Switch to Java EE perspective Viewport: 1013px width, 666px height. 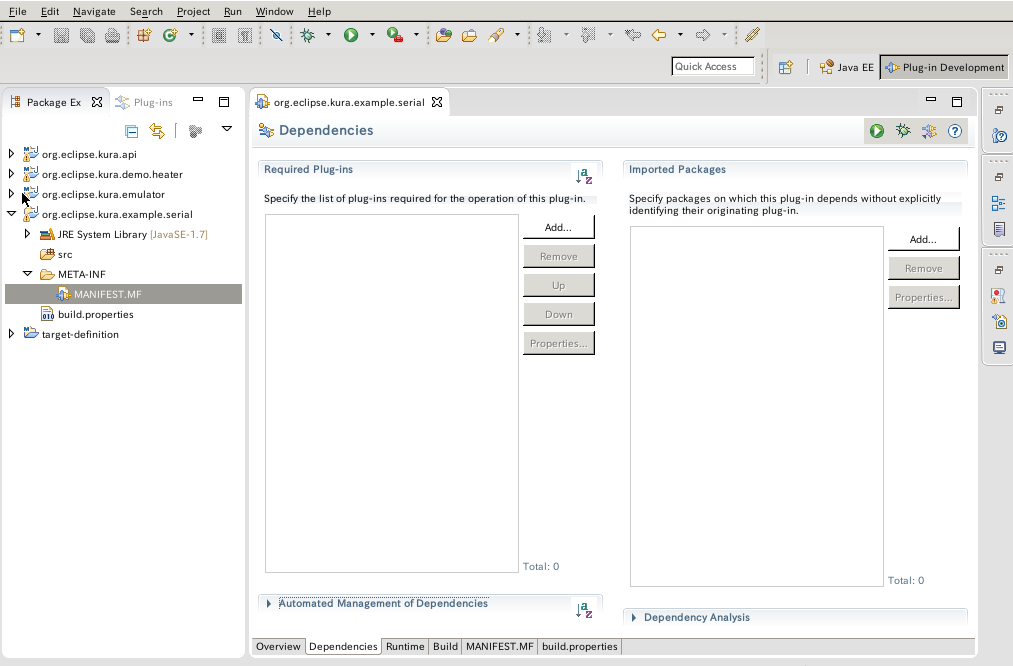coord(846,67)
